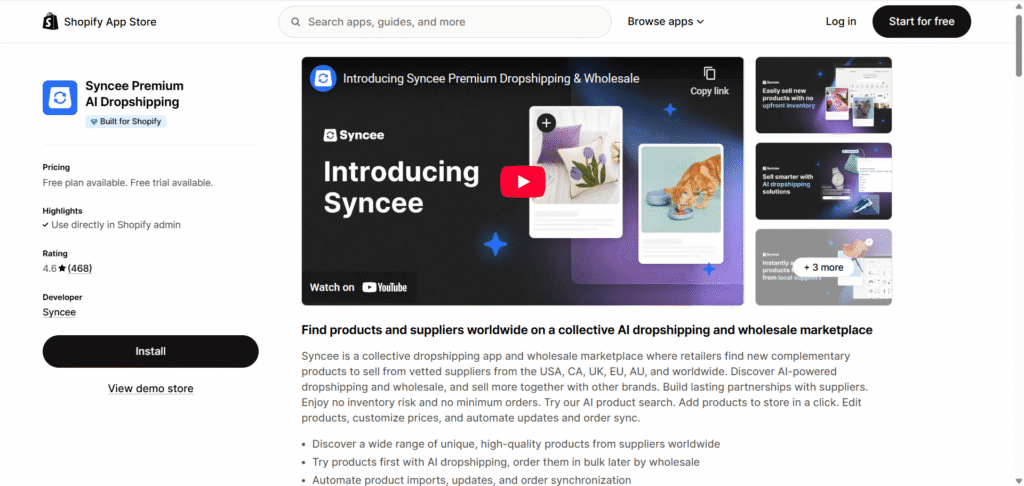
Task: Click the Built for Shopify badge
Action: (x=126, y=121)
